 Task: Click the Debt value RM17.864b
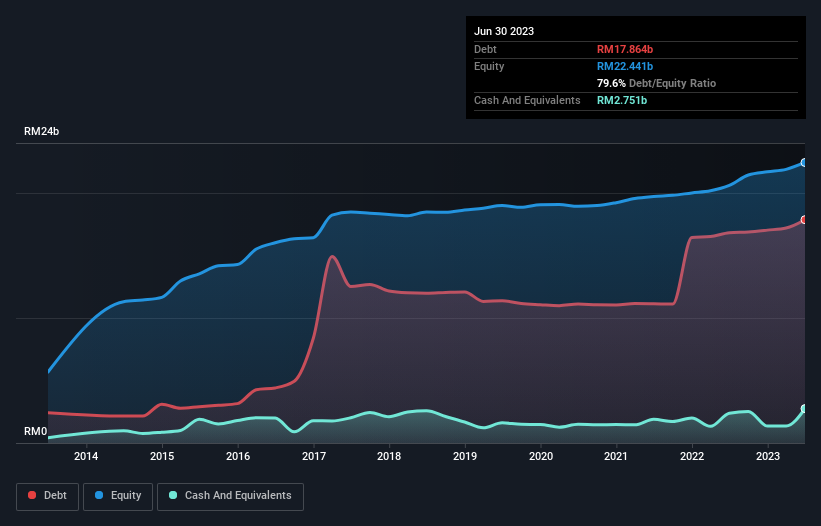tap(625, 49)
